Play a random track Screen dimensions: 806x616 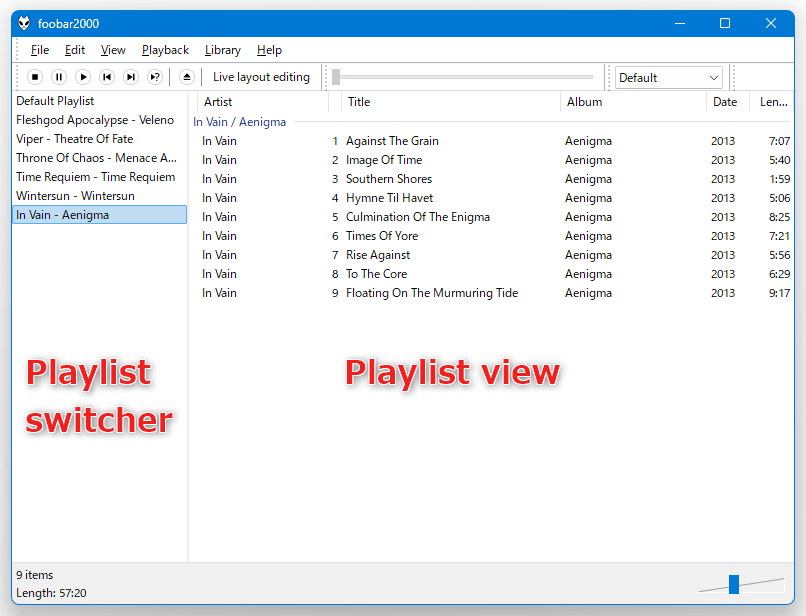(x=155, y=77)
